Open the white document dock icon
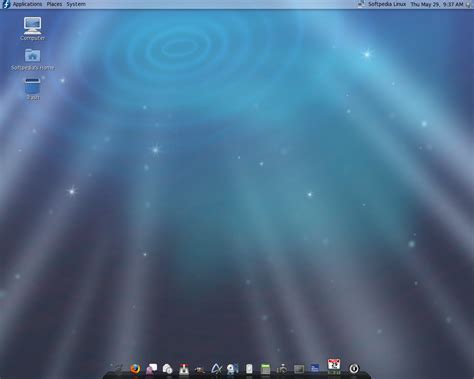 [249, 369]
